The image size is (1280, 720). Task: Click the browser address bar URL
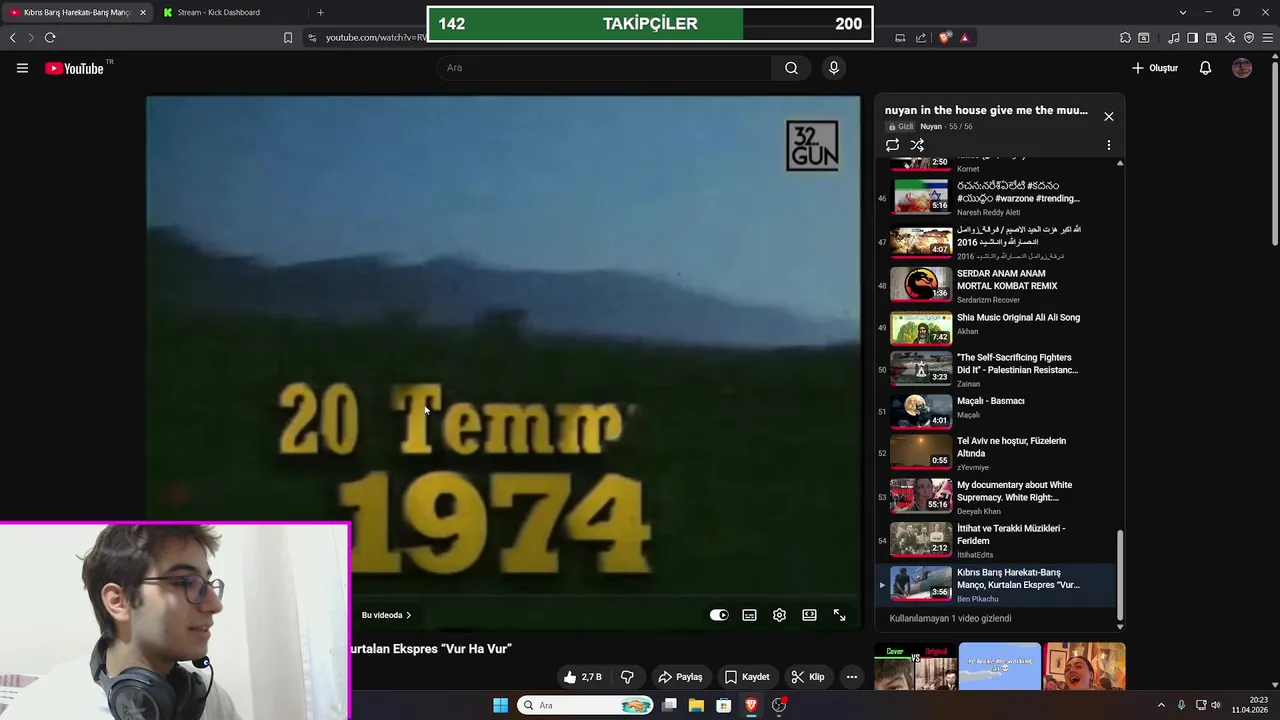pyautogui.click(x=376, y=38)
